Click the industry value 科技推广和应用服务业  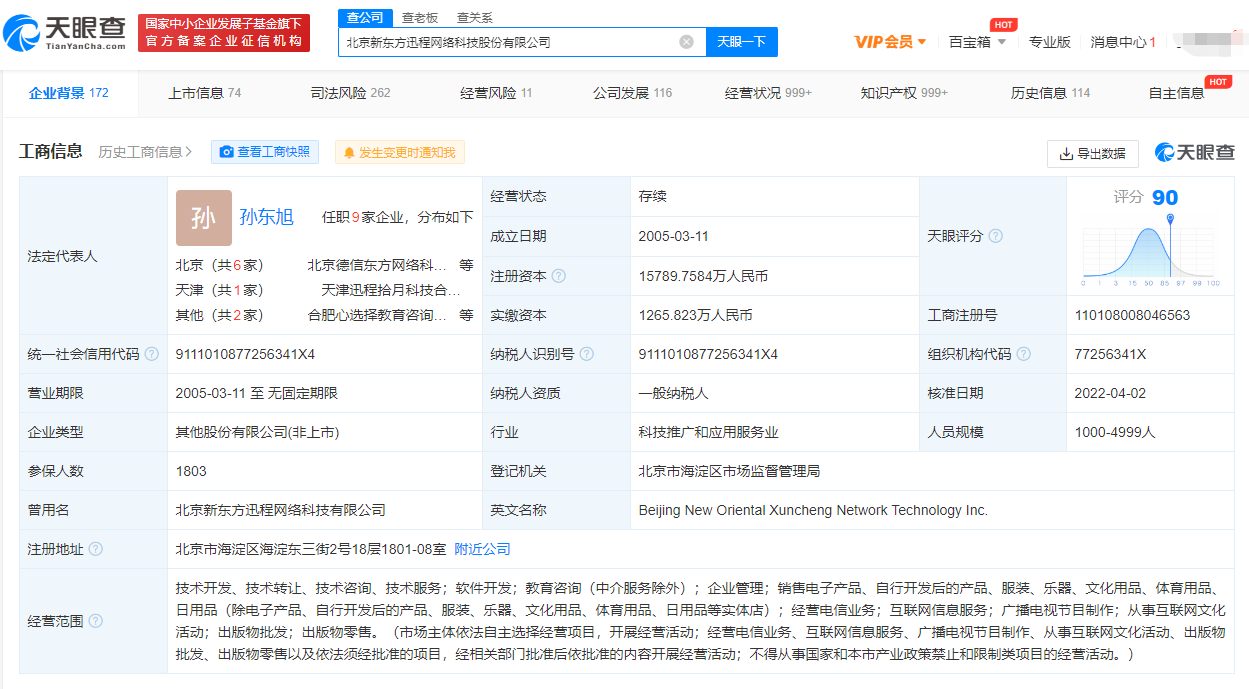[708, 432]
